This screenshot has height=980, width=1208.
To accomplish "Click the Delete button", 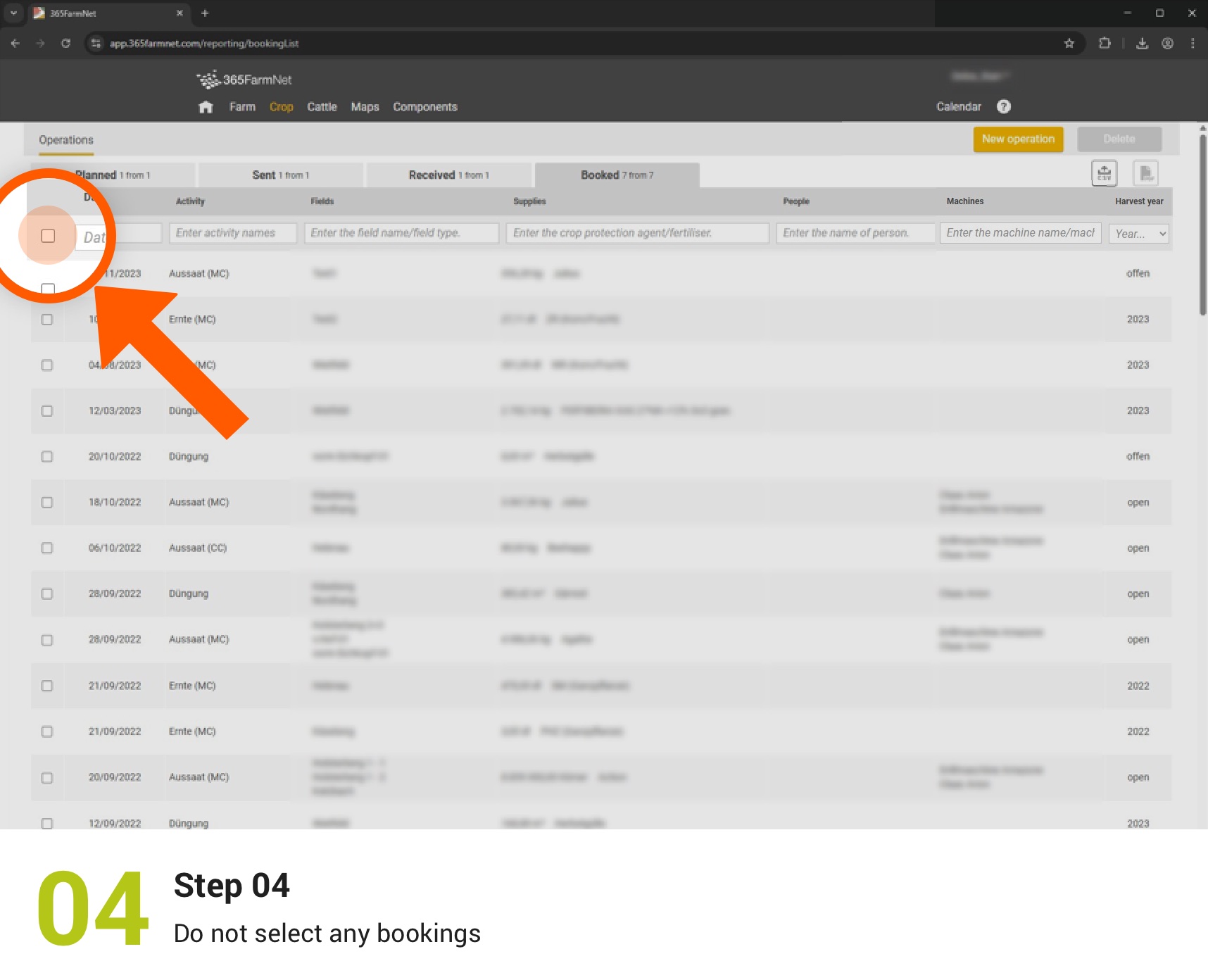I will point(1119,139).
